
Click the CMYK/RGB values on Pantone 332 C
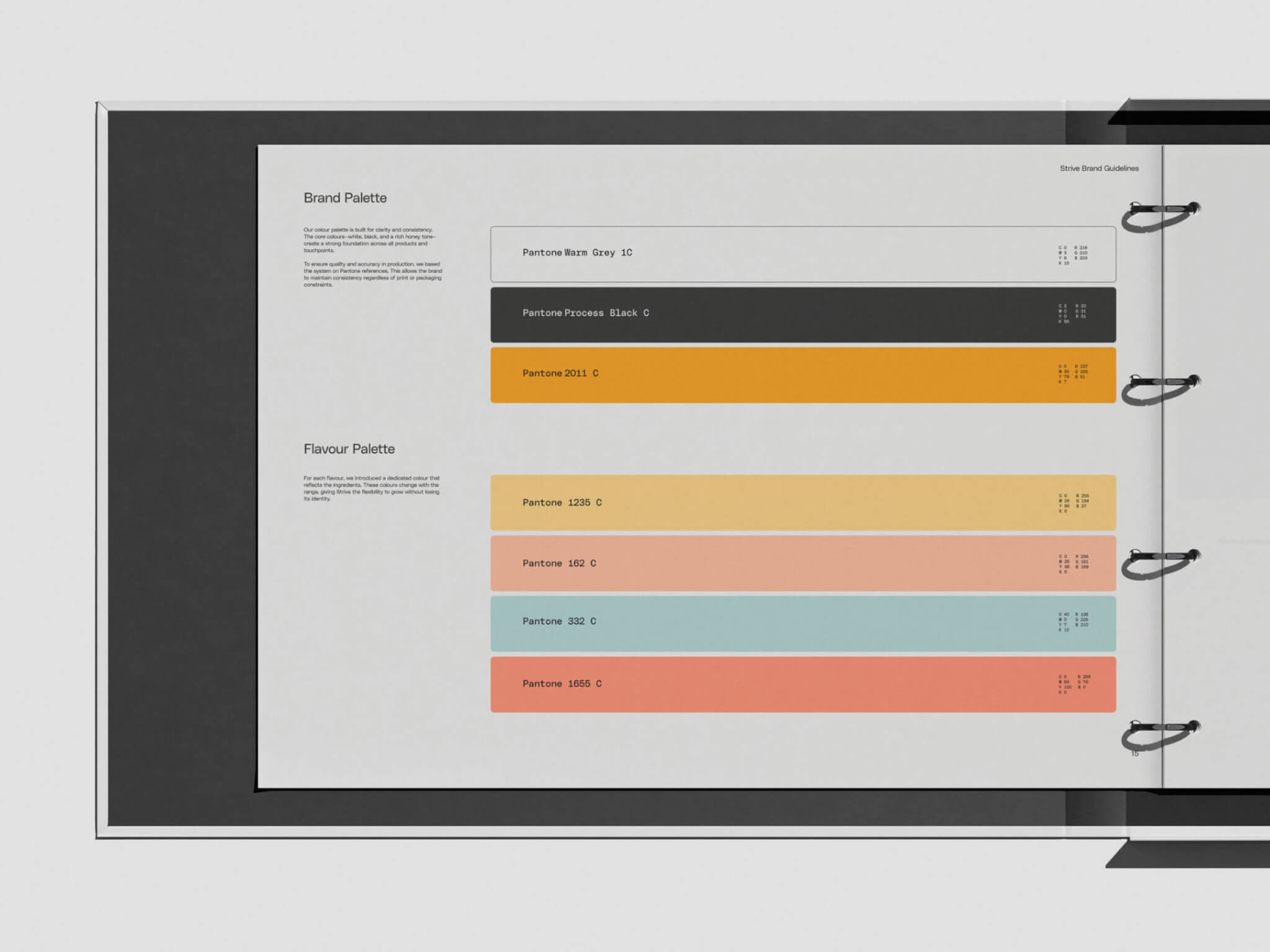pos(1073,622)
